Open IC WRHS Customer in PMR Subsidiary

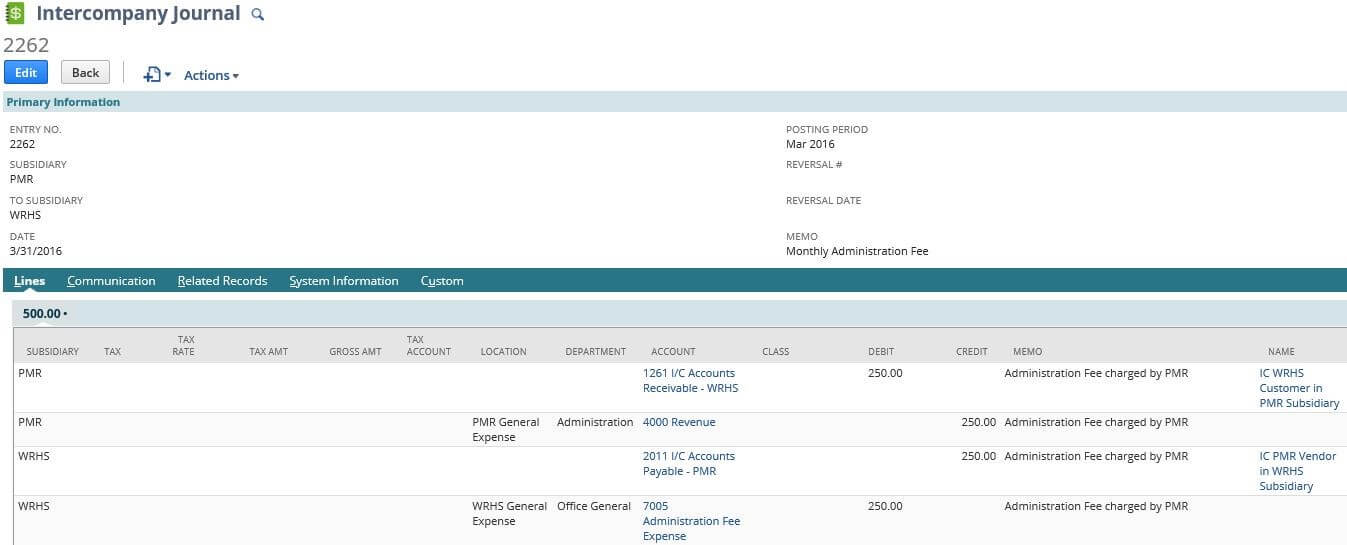pyautogui.click(x=1298, y=388)
